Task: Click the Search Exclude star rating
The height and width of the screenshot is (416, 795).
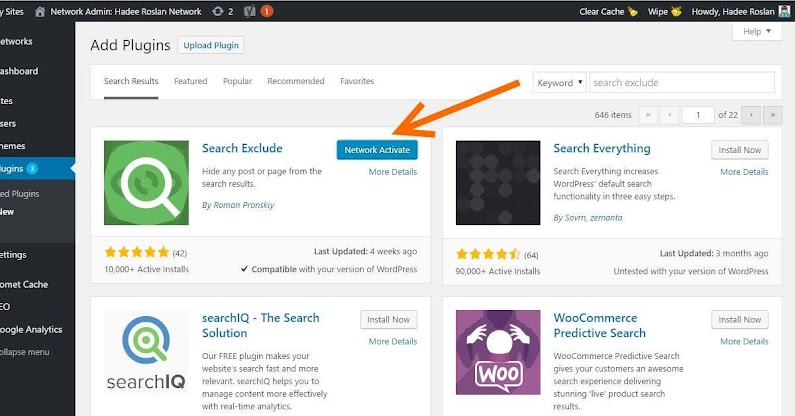Action: 136,252
